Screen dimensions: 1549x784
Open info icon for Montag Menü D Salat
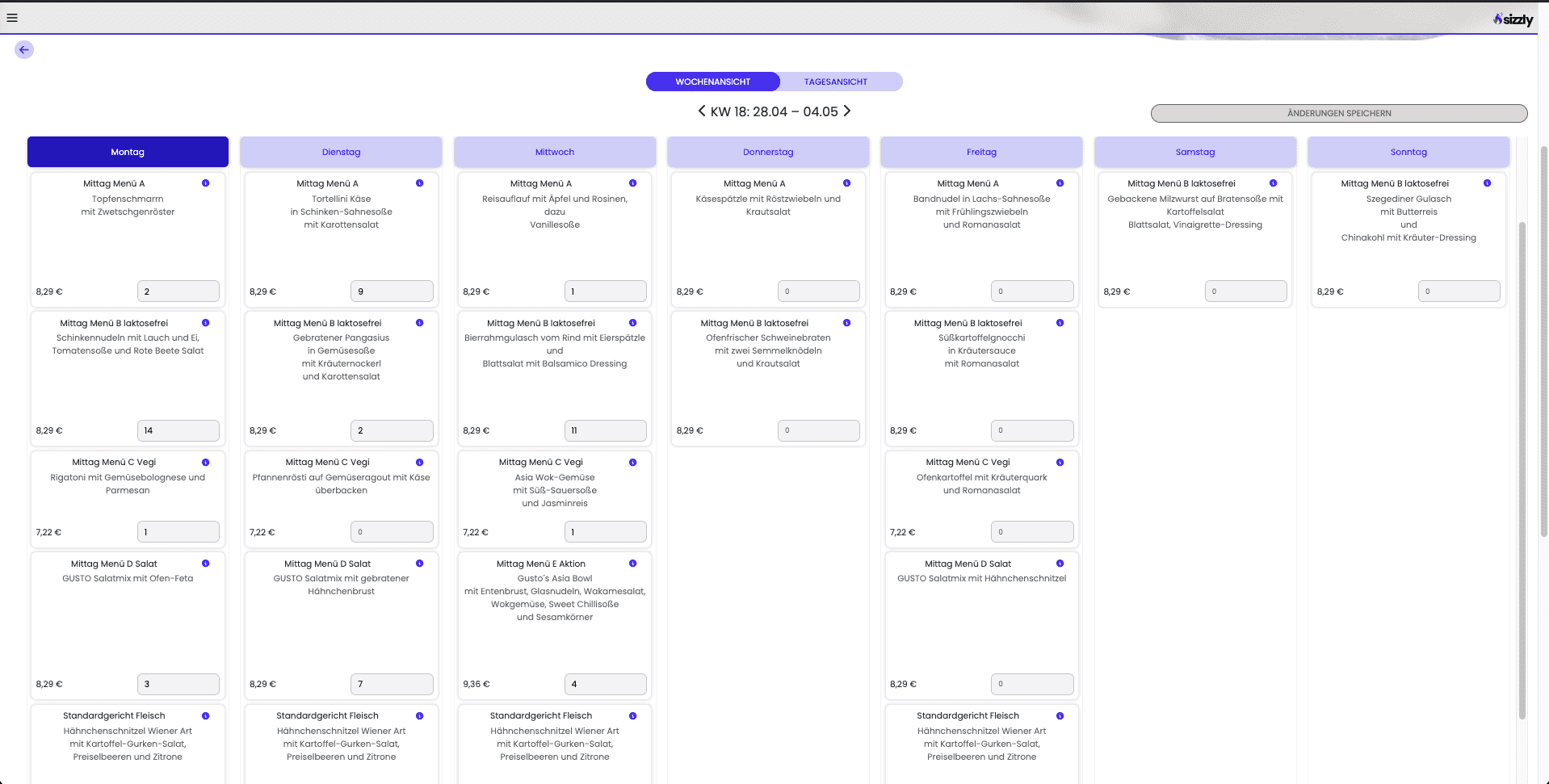[206, 564]
